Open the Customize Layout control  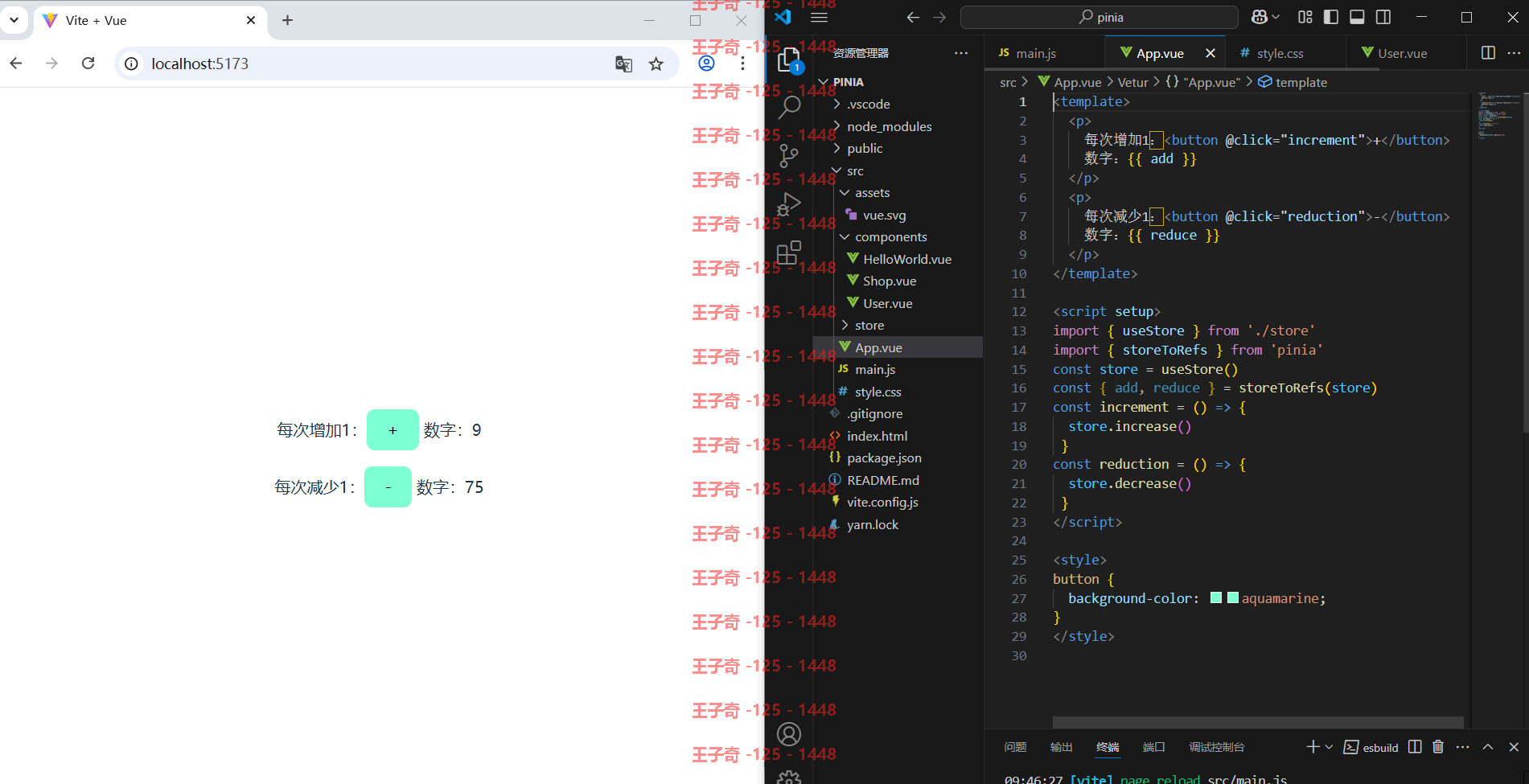coord(1305,17)
